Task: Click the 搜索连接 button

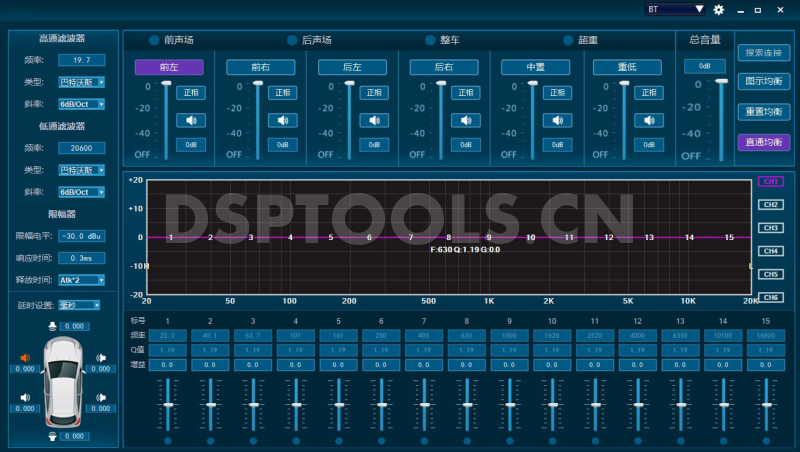Action: click(764, 53)
